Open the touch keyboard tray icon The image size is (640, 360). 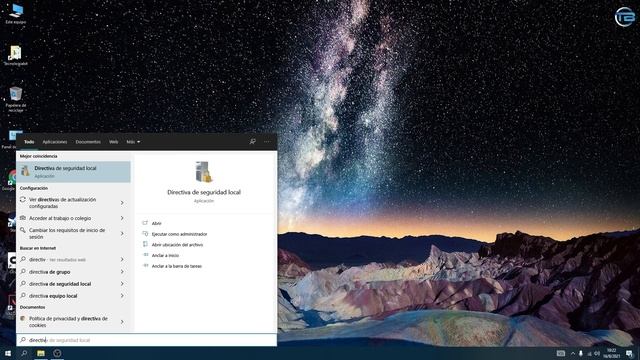point(561,353)
